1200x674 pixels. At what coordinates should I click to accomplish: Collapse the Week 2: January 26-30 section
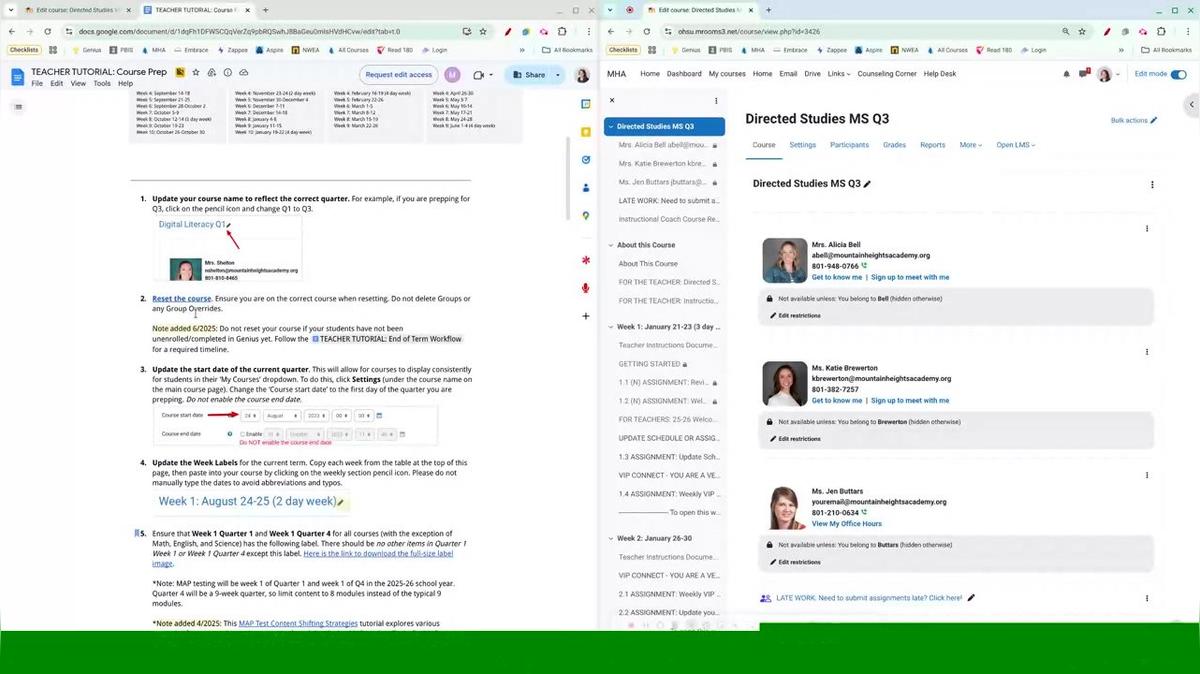pos(611,538)
